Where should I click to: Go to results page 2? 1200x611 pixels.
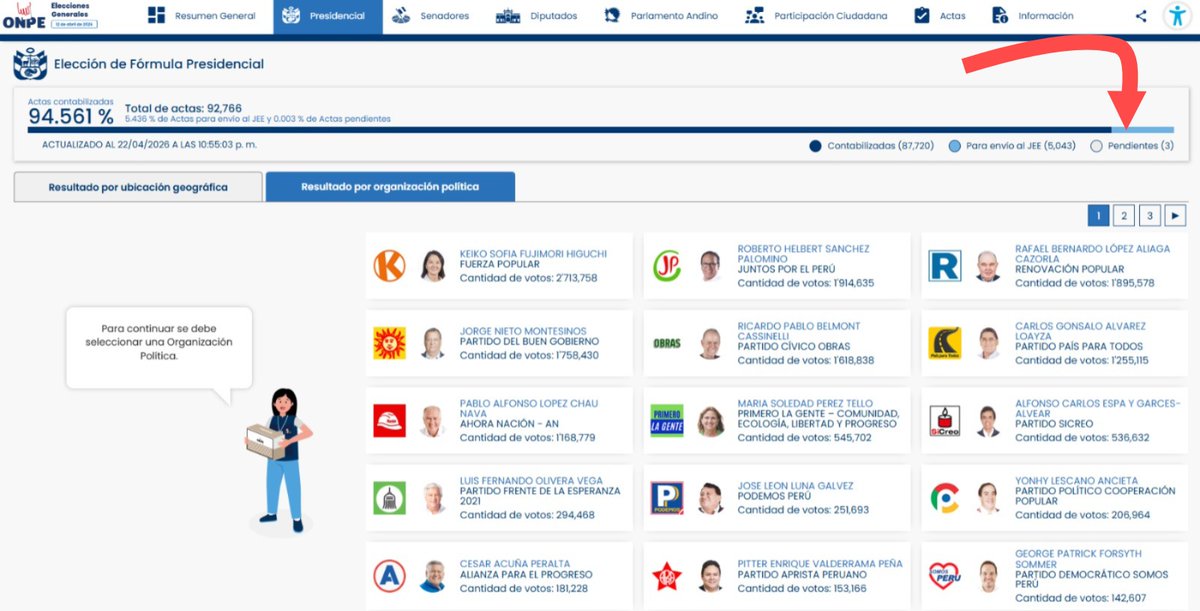pyautogui.click(x=1124, y=215)
